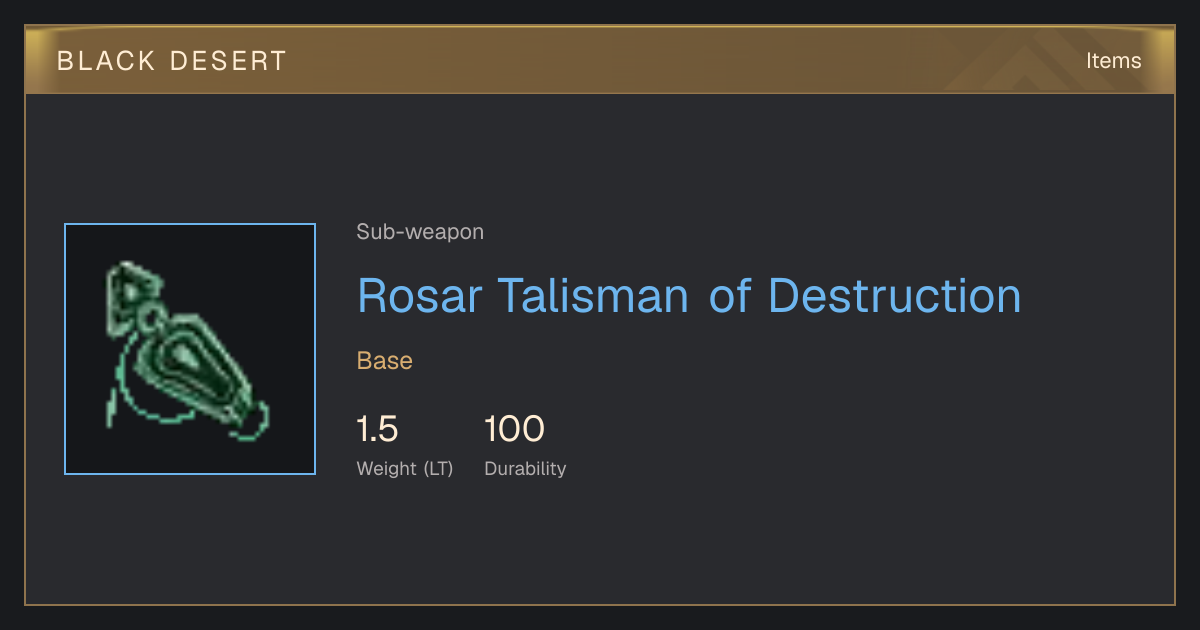Viewport: 1200px width, 630px height.
Task: Click the Weight (LT) label
Action: [x=405, y=469]
